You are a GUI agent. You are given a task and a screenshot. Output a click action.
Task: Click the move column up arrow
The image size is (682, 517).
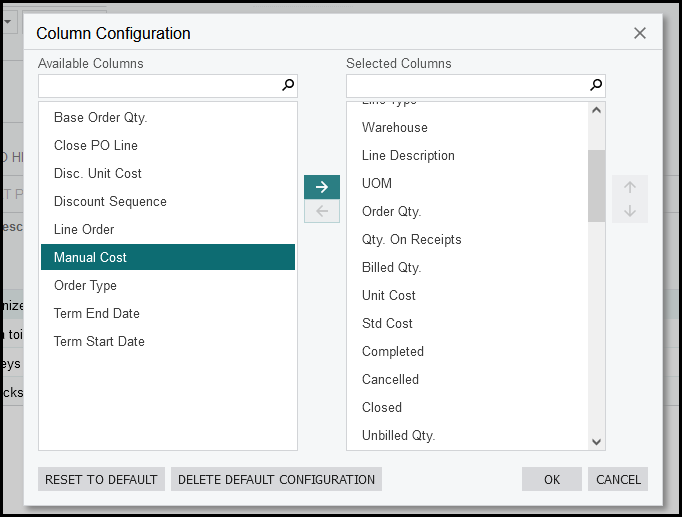tap(630, 187)
